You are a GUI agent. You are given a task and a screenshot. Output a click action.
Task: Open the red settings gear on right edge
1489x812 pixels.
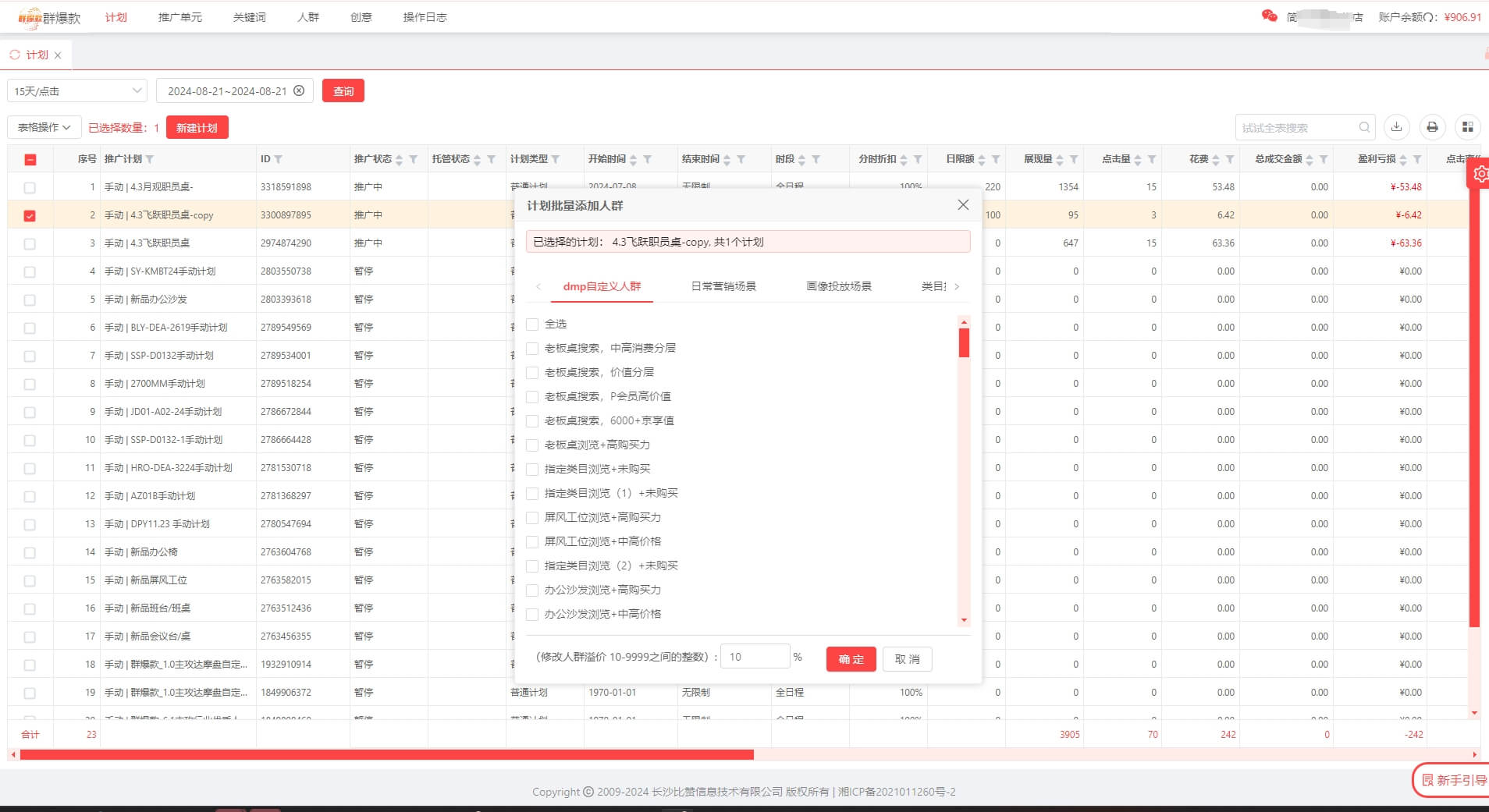pos(1480,174)
